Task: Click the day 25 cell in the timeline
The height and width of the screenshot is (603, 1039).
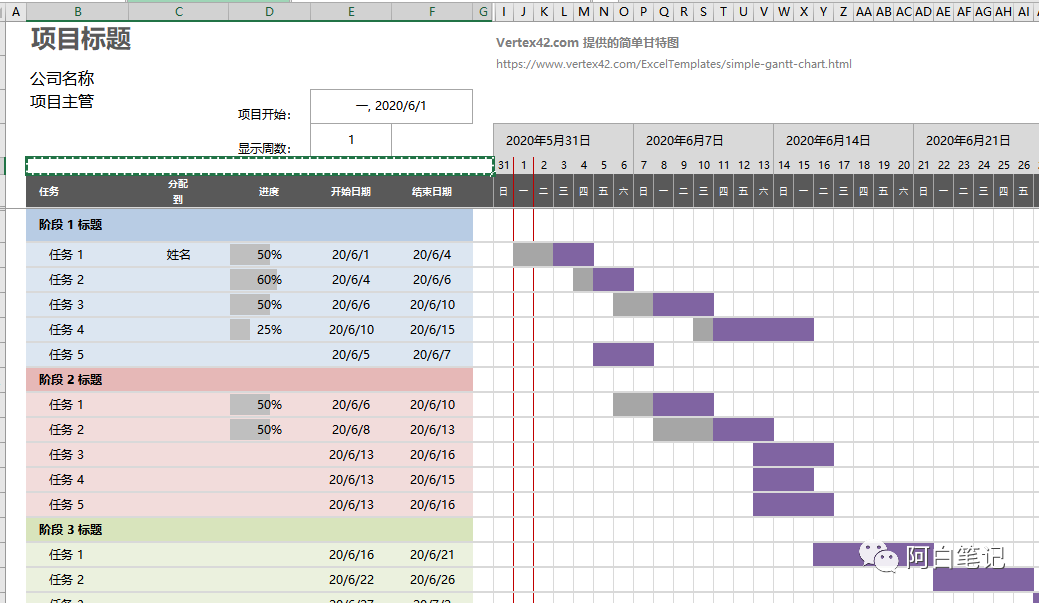Action: (x=1004, y=165)
